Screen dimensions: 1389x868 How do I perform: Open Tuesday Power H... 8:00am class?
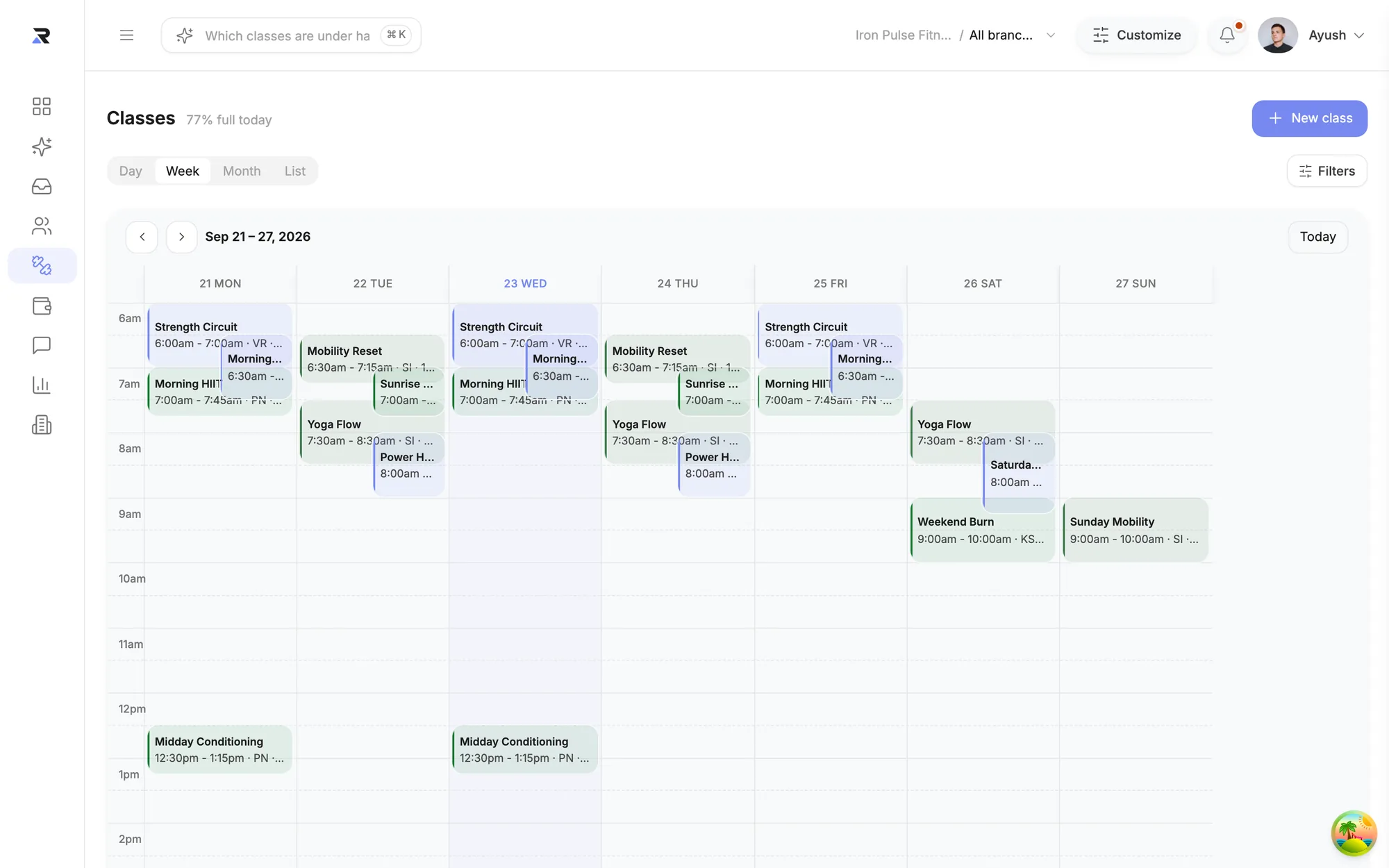408,465
